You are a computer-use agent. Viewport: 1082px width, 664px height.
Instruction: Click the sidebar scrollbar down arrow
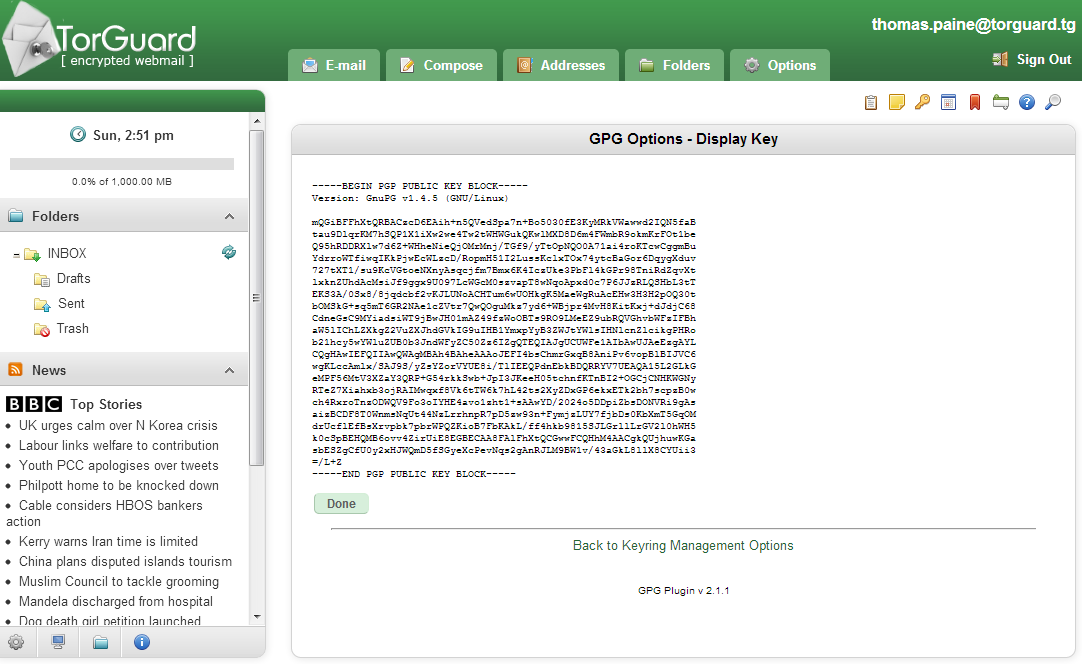pyautogui.click(x=257, y=616)
